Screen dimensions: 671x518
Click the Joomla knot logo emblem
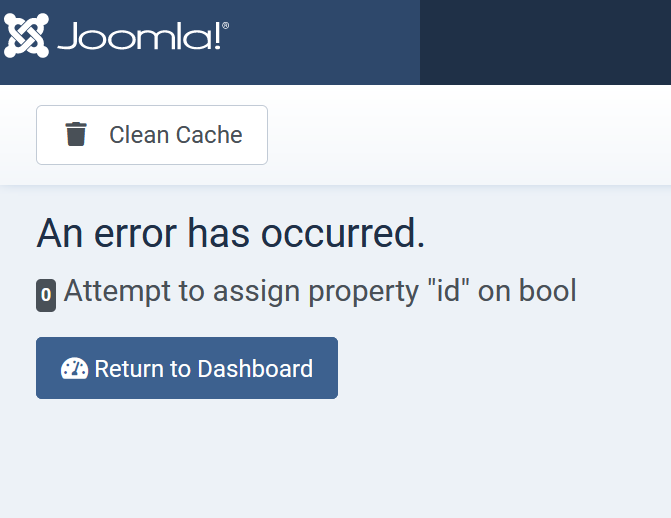(x=26, y=36)
